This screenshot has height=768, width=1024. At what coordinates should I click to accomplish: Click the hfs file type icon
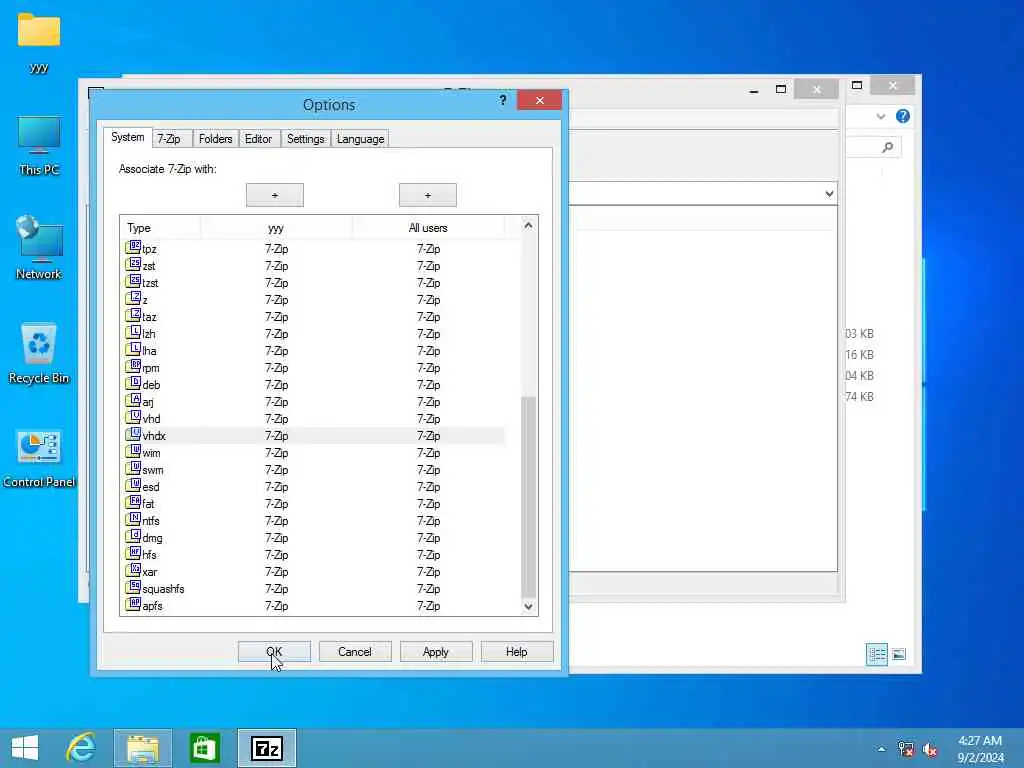[133, 554]
